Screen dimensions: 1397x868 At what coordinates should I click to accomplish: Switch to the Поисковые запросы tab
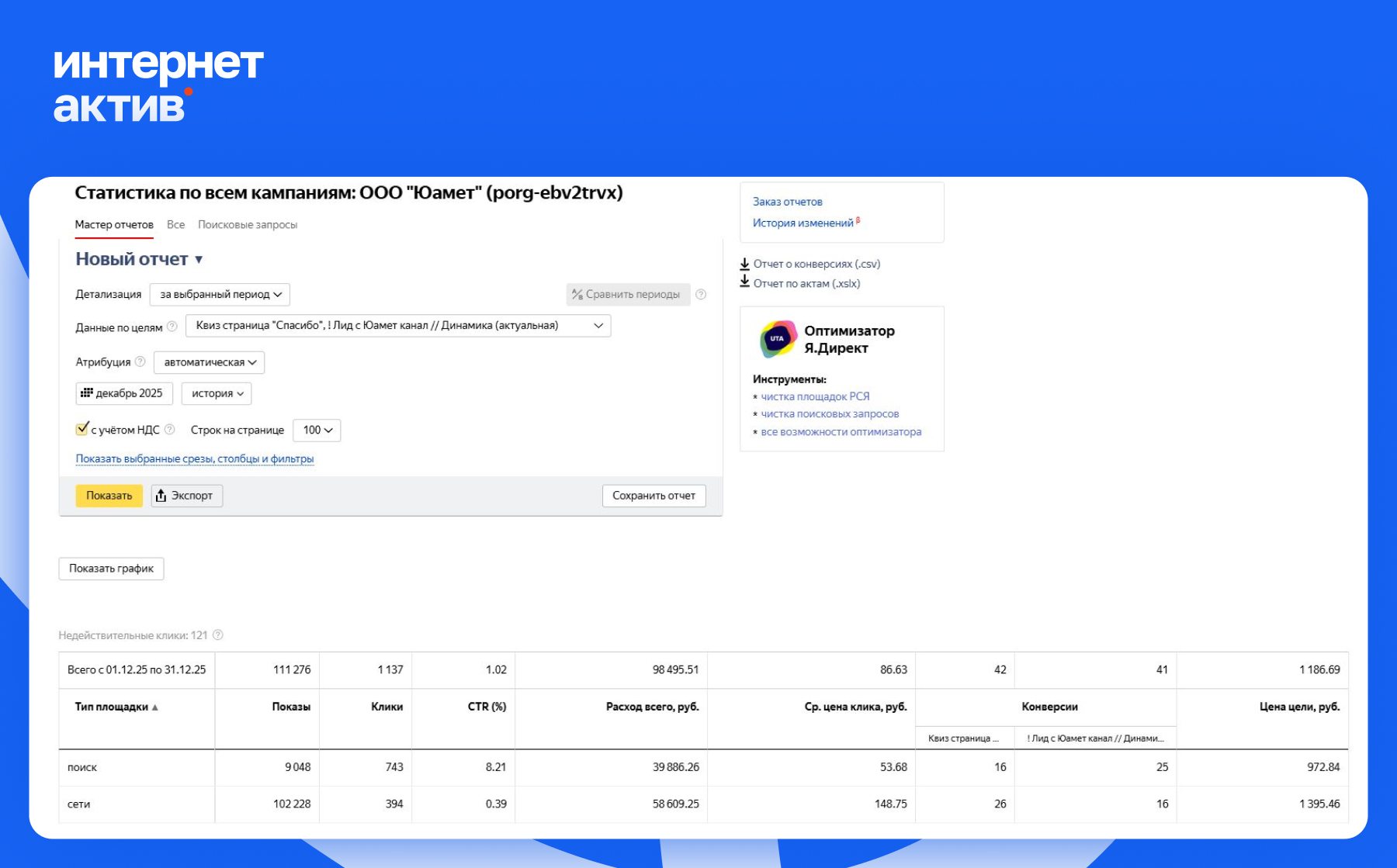[248, 225]
